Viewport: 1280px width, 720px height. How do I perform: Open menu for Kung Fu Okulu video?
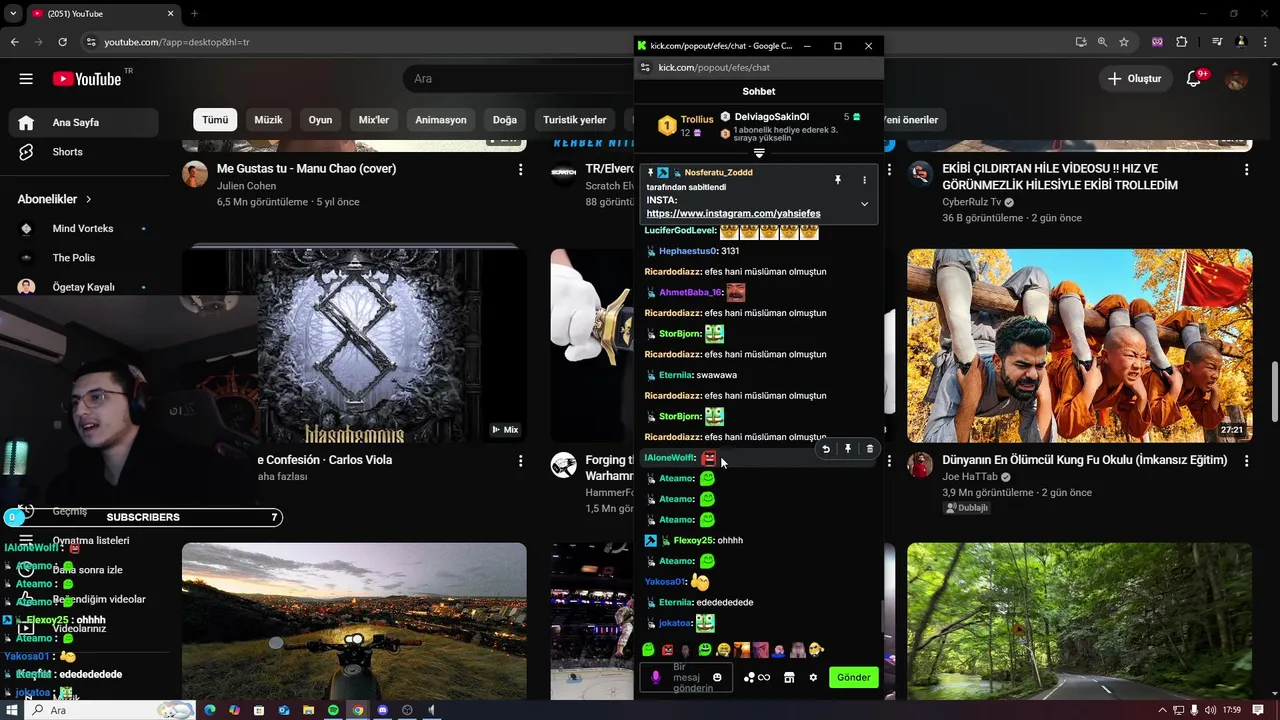1246,461
